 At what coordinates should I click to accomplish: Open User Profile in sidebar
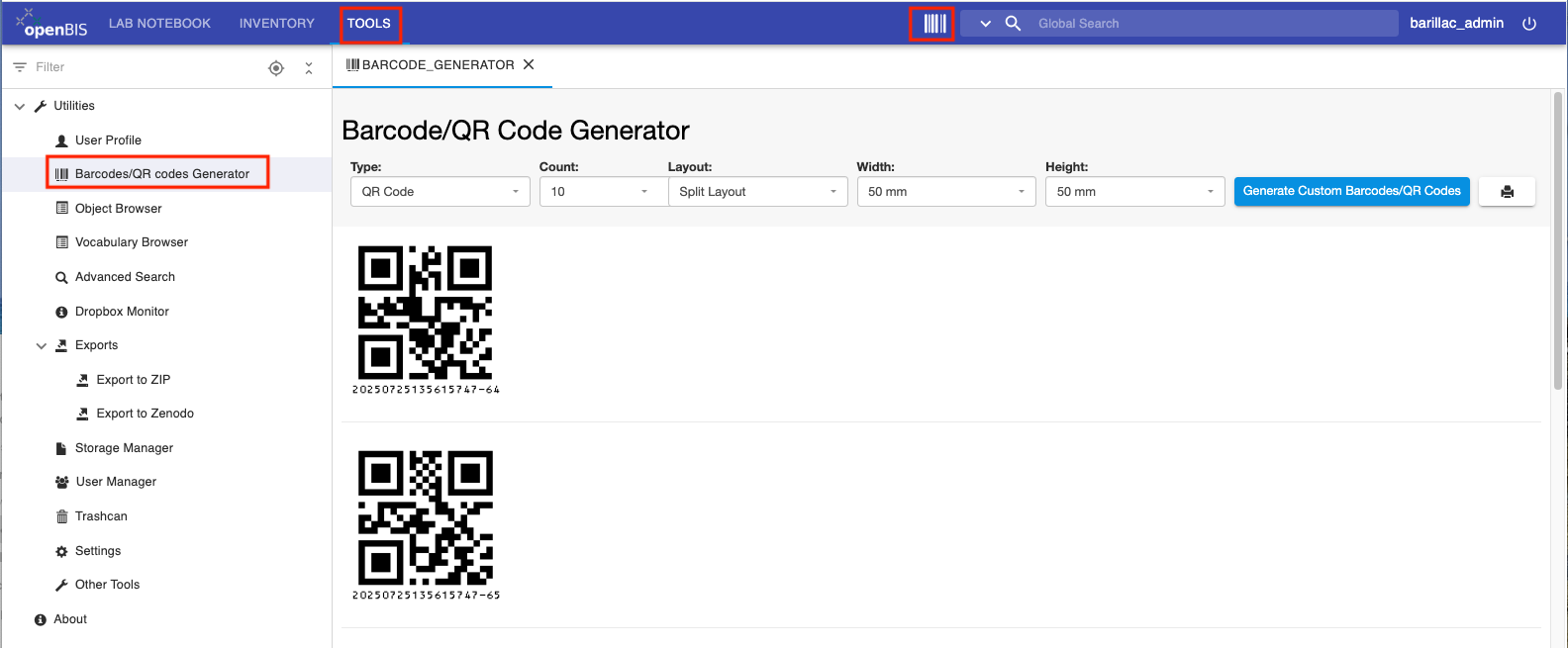point(108,140)
